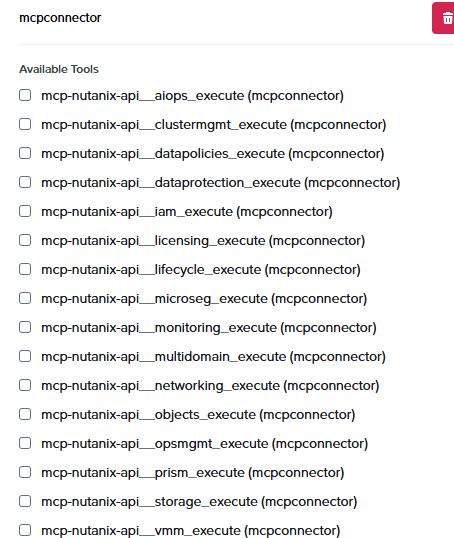Viewport: 454px width, 538px height.
Task: Tick the networking_execute checkbox
Action: pos(25,385)
